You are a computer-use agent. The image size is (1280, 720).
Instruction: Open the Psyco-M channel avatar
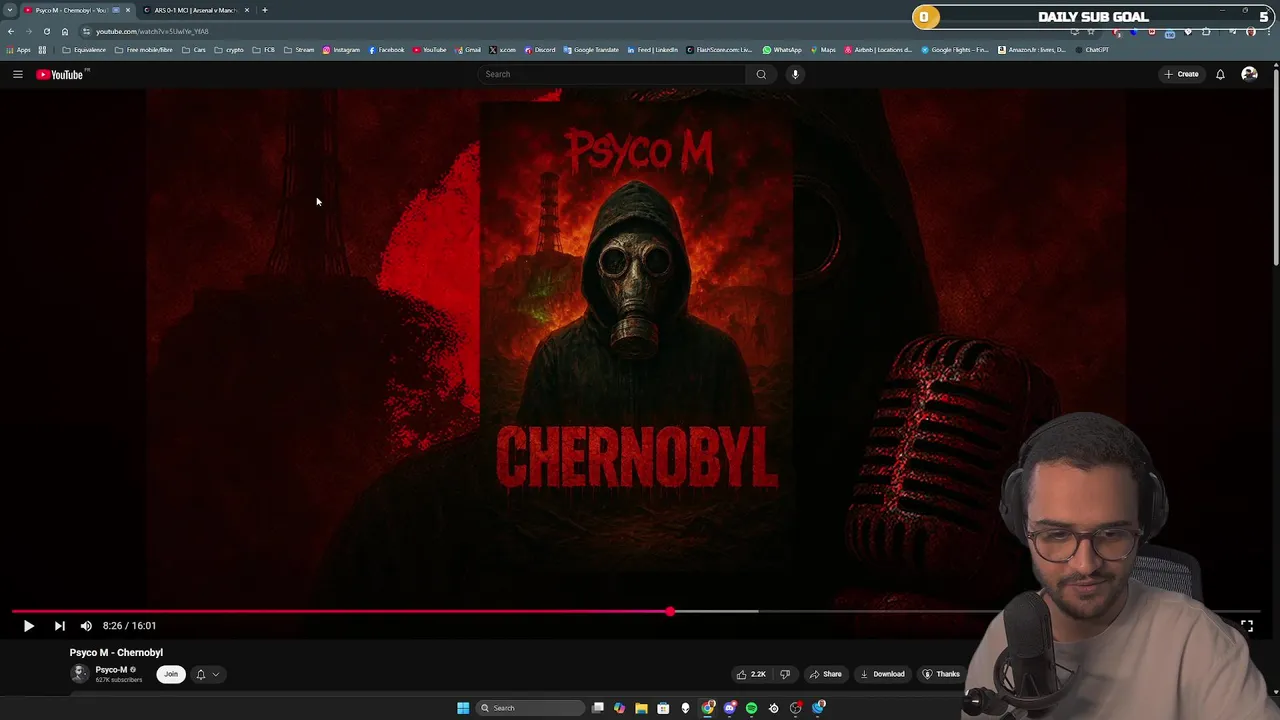coord(79,674)
